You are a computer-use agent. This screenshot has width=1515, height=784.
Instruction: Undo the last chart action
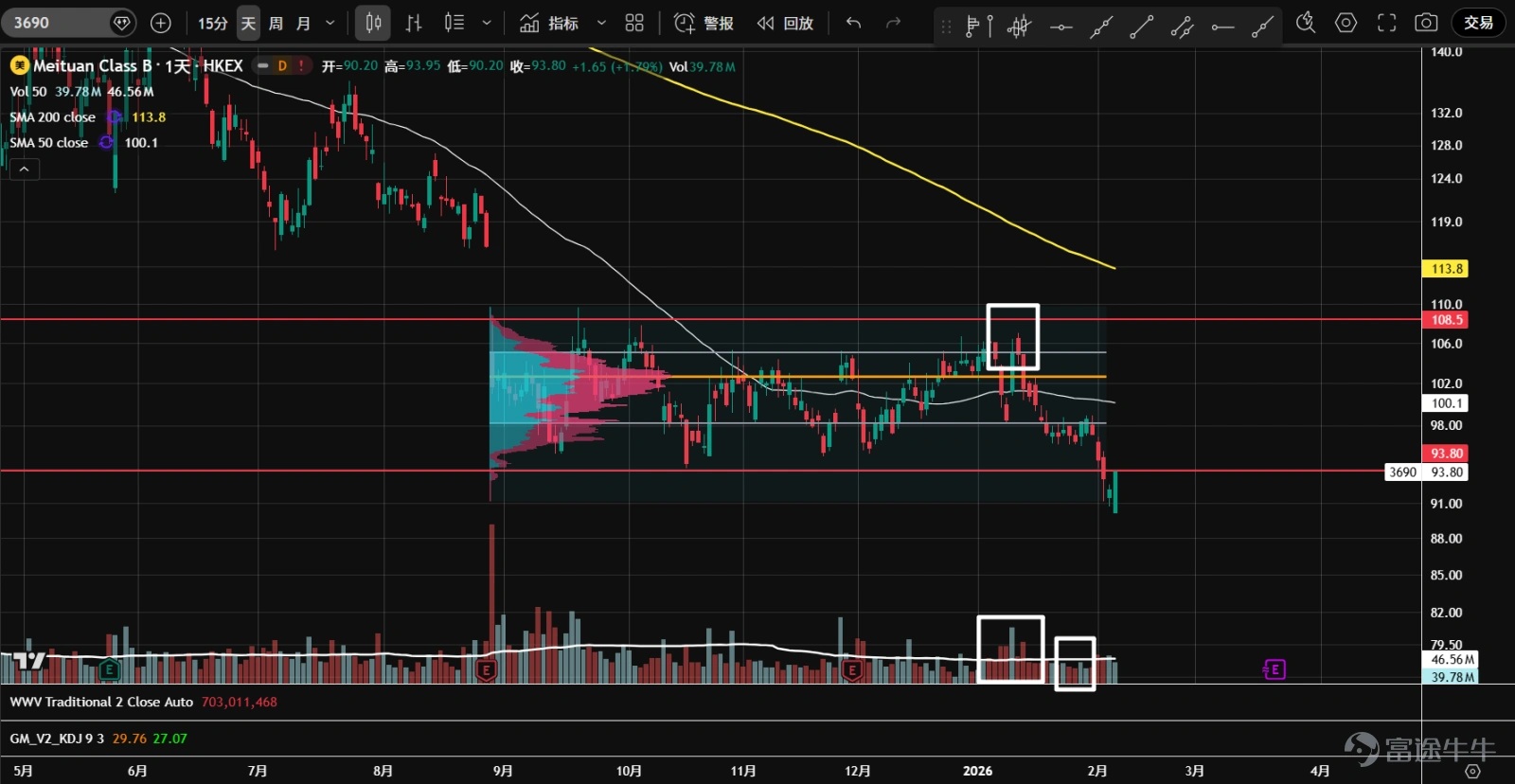[853, 23]
